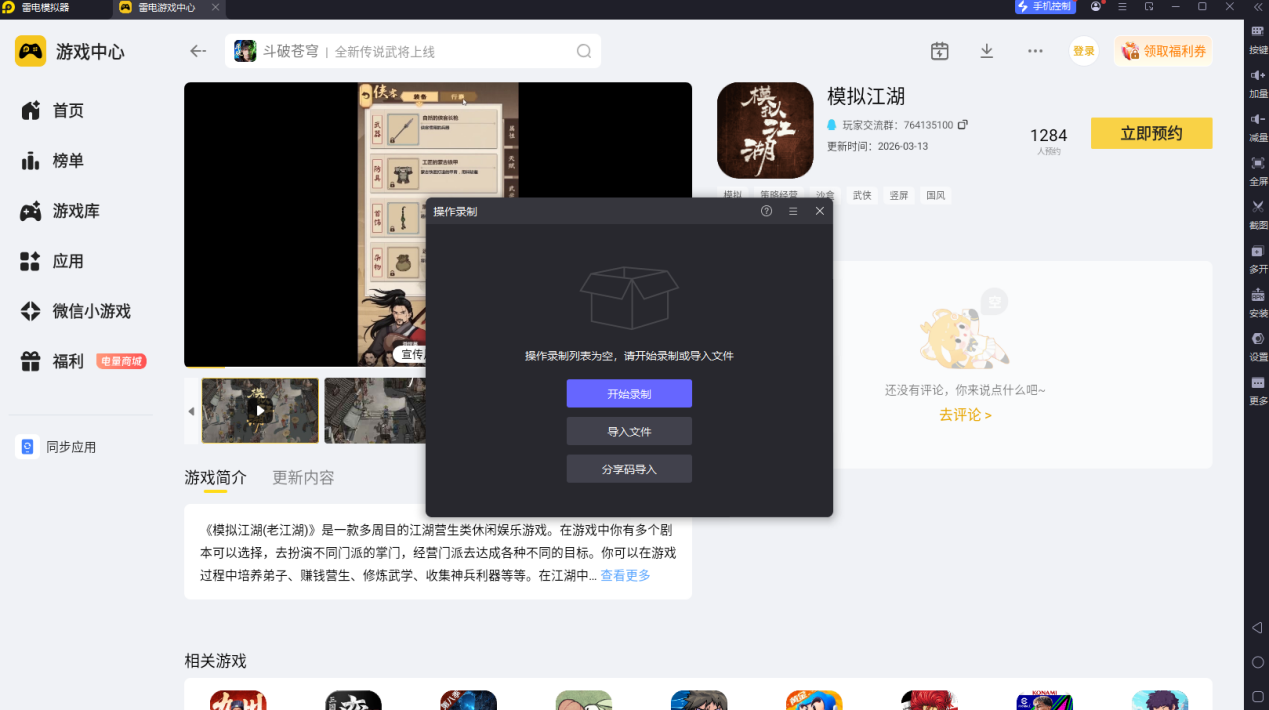Open 更多 in right toolbar

[1258, 390]
